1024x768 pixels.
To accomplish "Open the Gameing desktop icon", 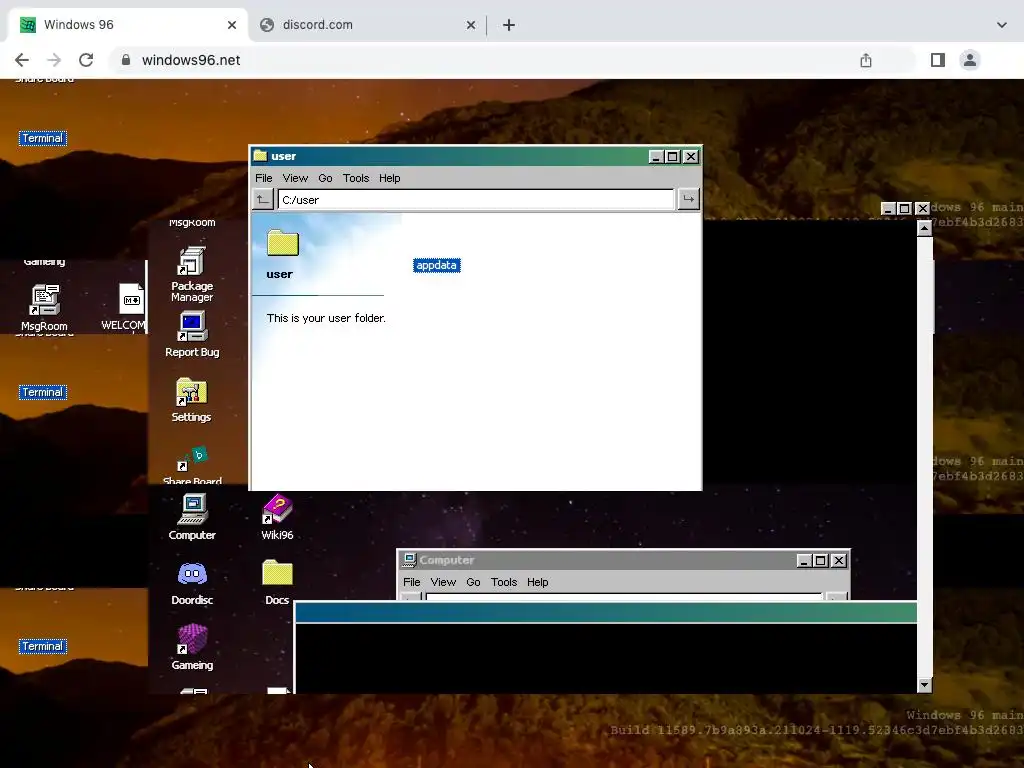I will 191,647.
